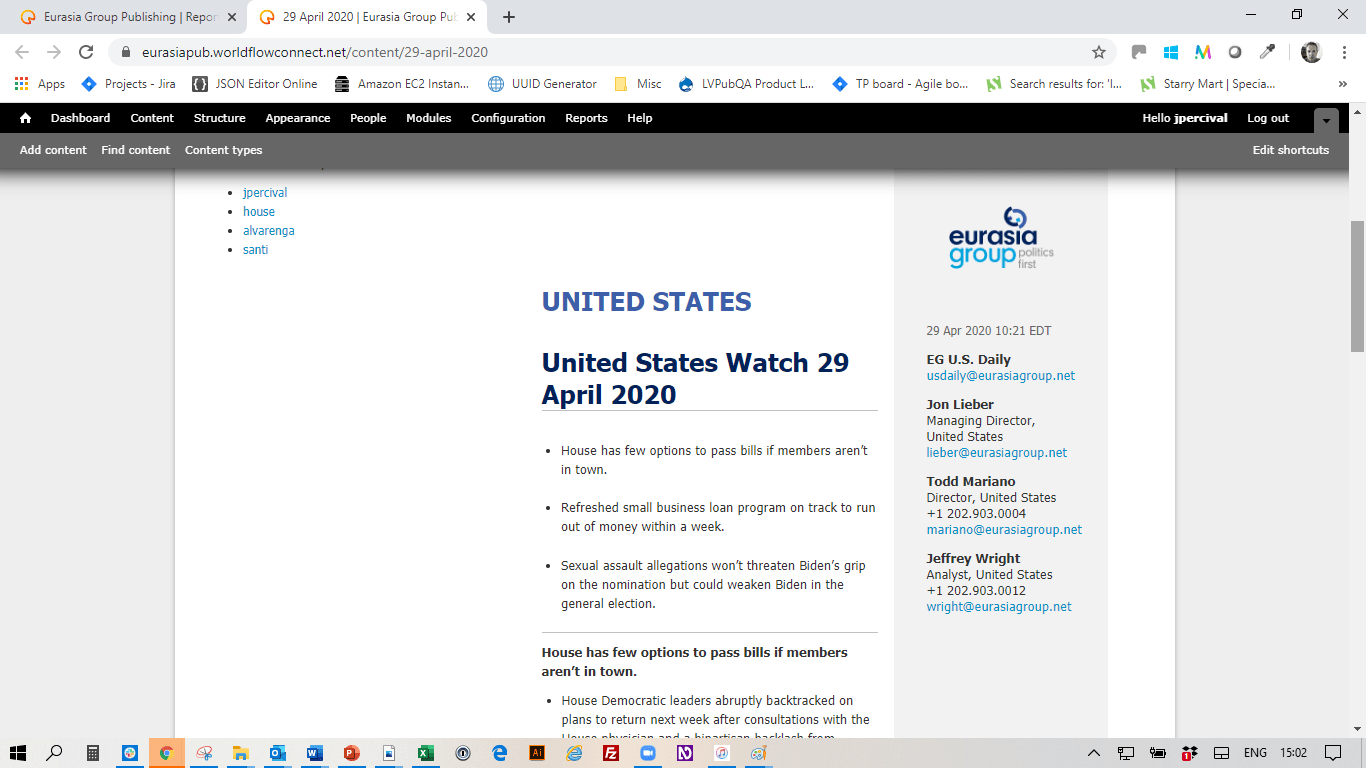Click the Windows logo extension icon
Image resolution: width=1366 pixels, height=768 pixels.
1171,52
